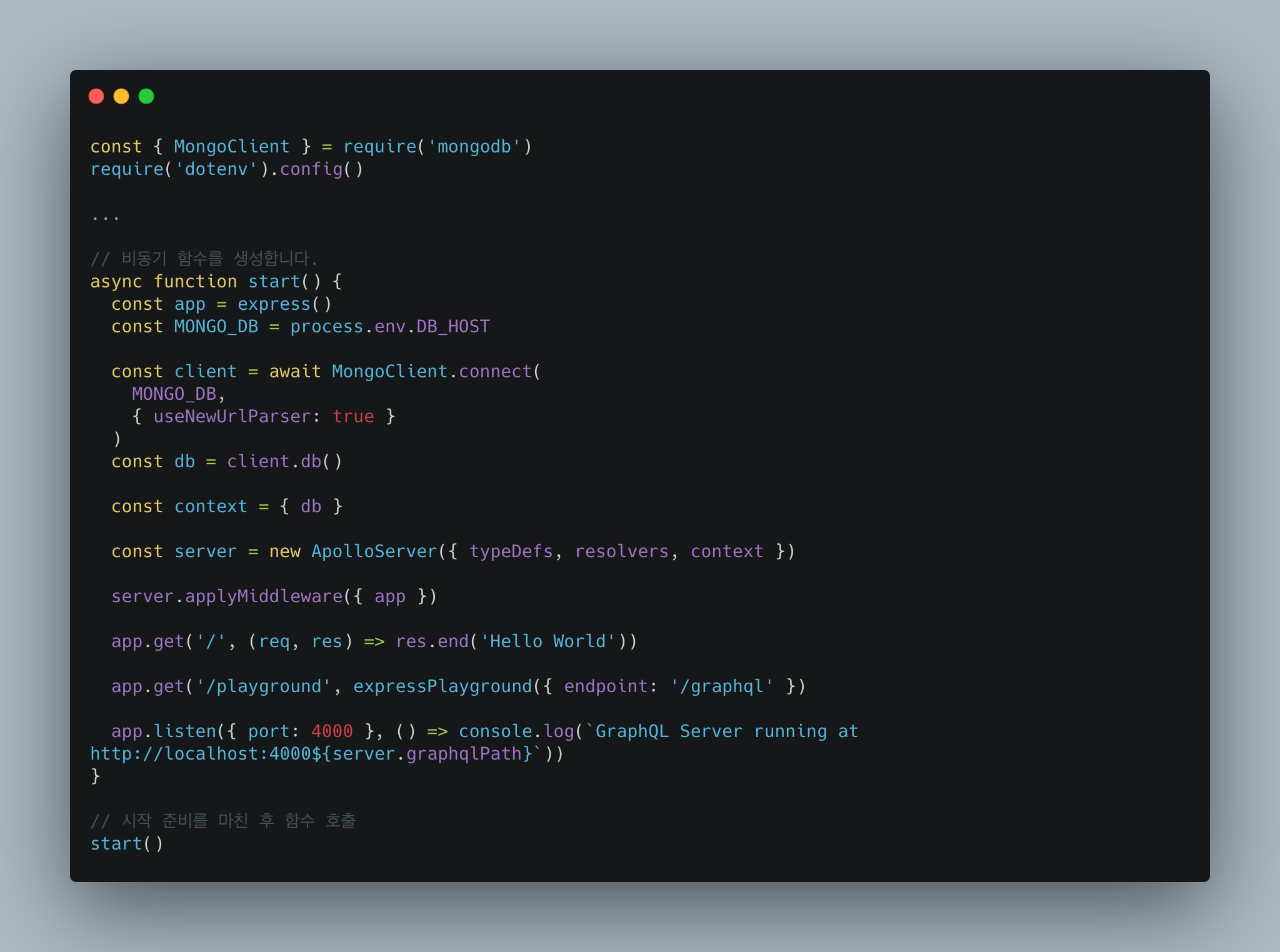Click the red close window dot
1280x952 pixels.
pos(96,96)
